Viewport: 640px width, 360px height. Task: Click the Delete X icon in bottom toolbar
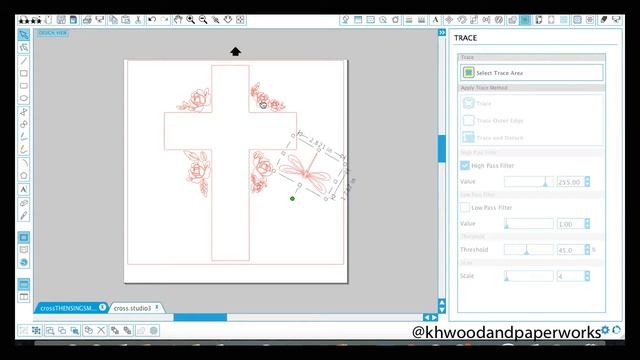(101, 330)
